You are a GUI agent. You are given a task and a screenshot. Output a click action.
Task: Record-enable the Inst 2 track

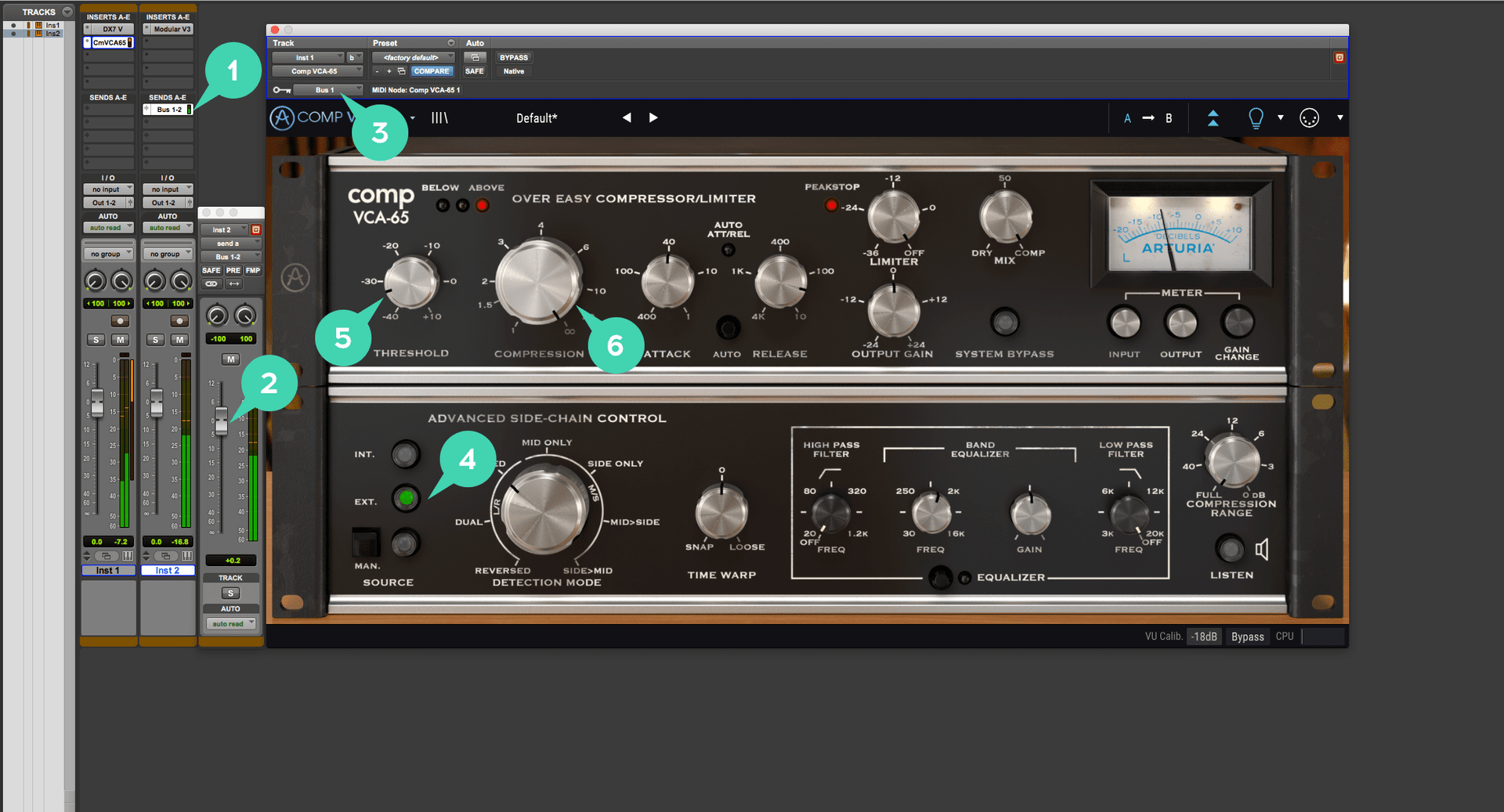(179, 321)
